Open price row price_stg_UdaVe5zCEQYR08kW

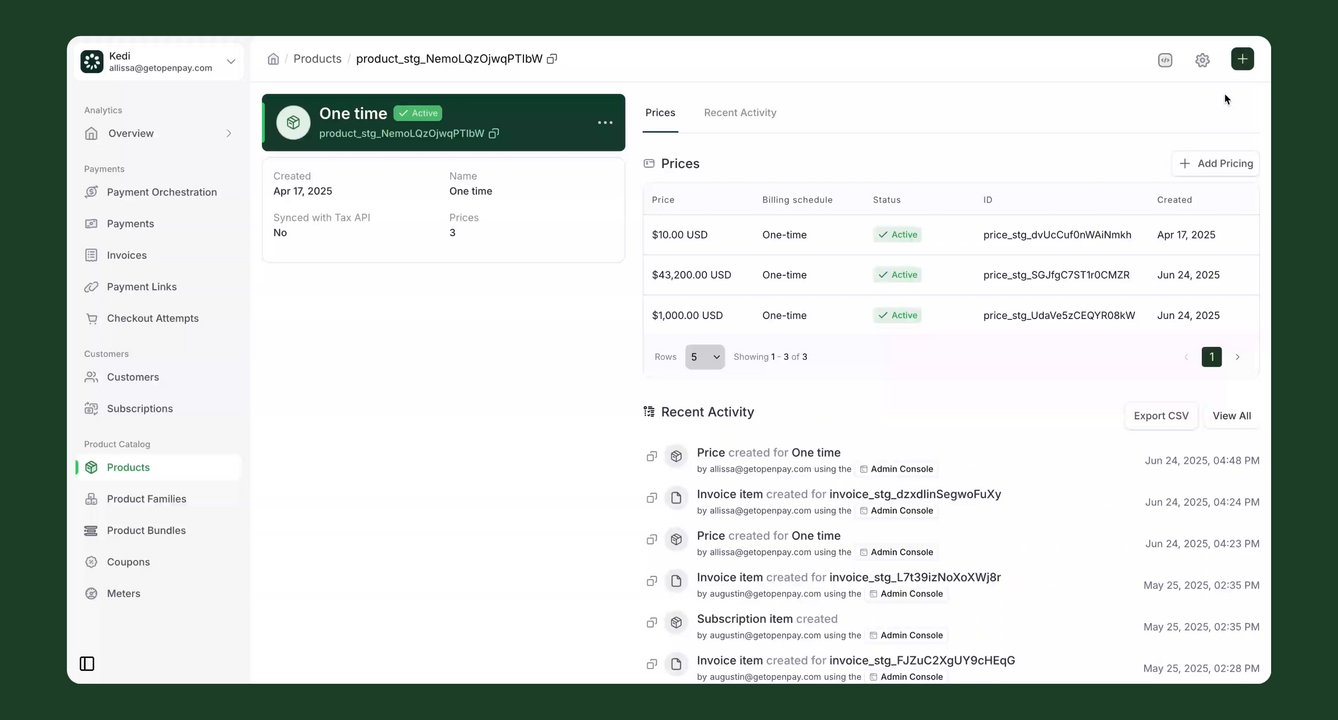click(951, 315)
